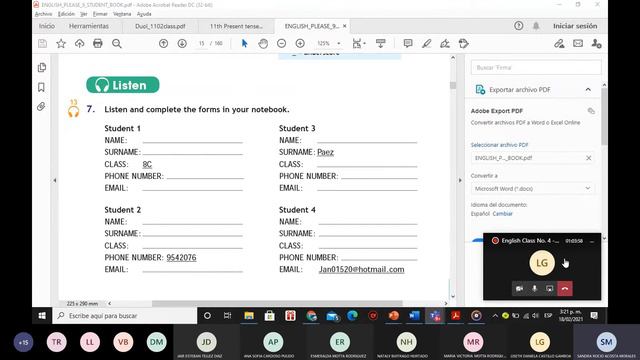Toggle camera in the Teams call window
640x360 pixels.
(x=519, y=289)
